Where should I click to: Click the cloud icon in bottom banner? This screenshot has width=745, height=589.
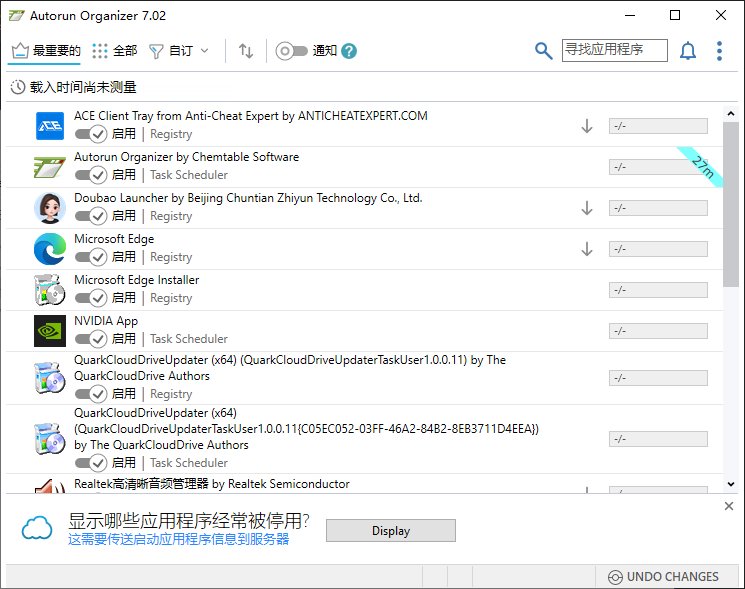(x=37, y=528)
